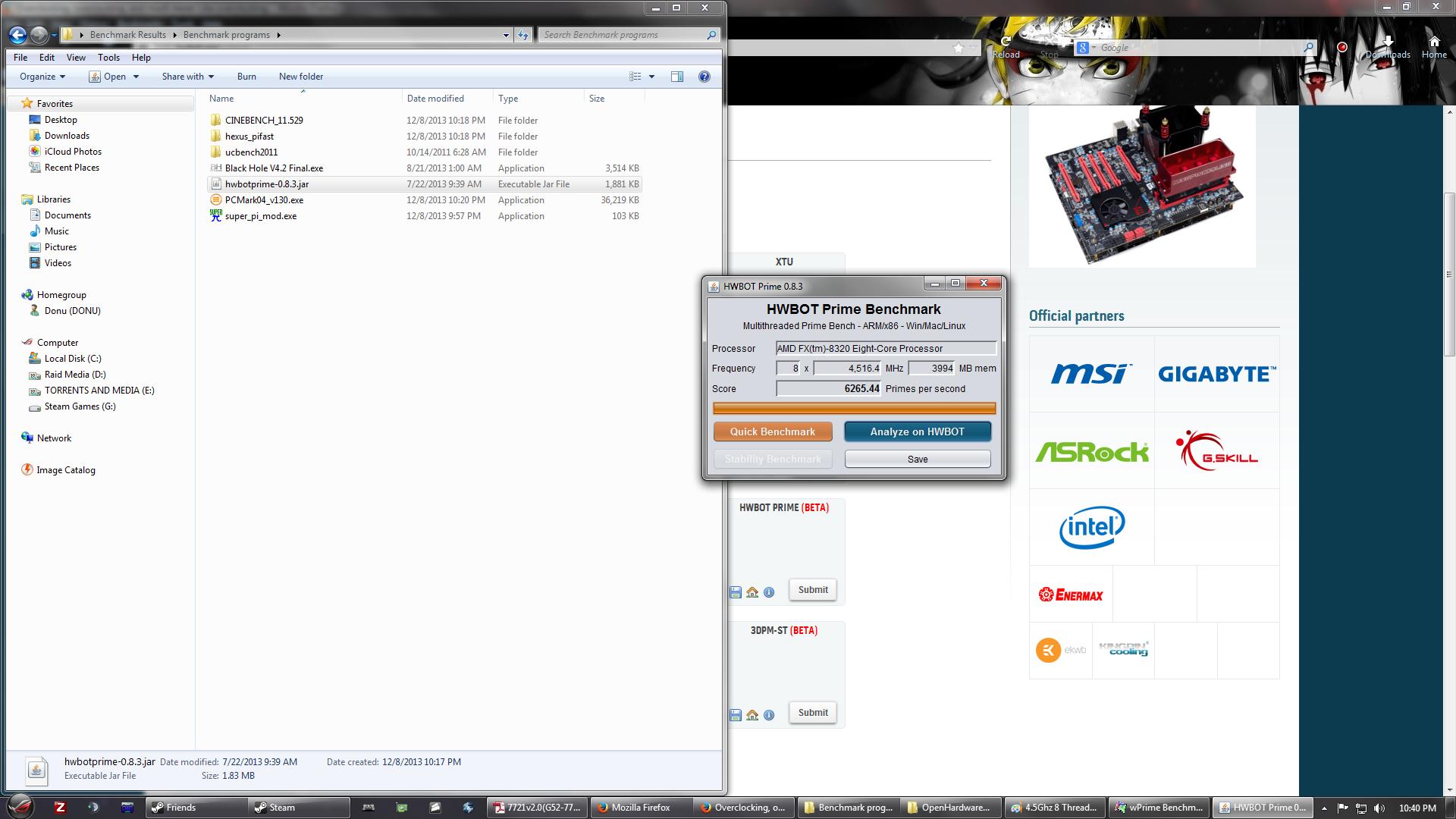Click Search Benchmark programs field
Screen dimensions: 1456x819
[628, 35]
